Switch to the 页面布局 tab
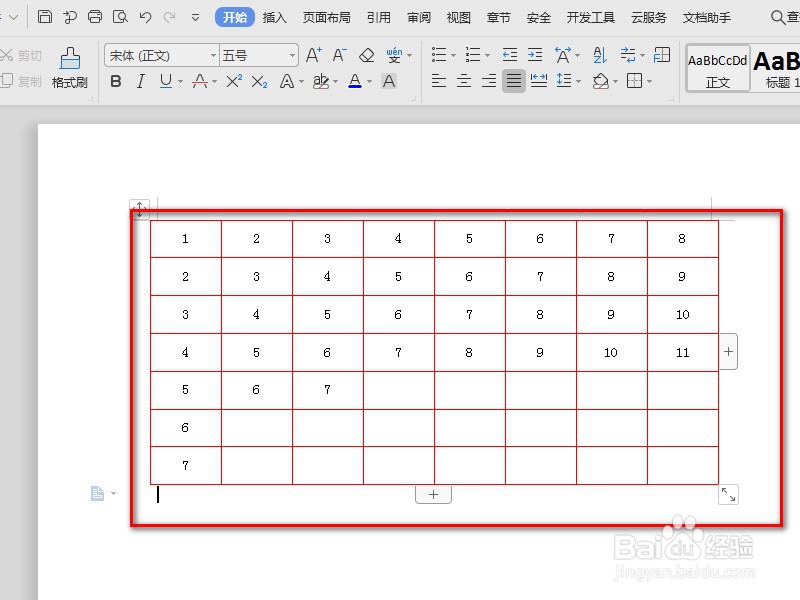Screen dimensions: 800x600 (327, 17)
